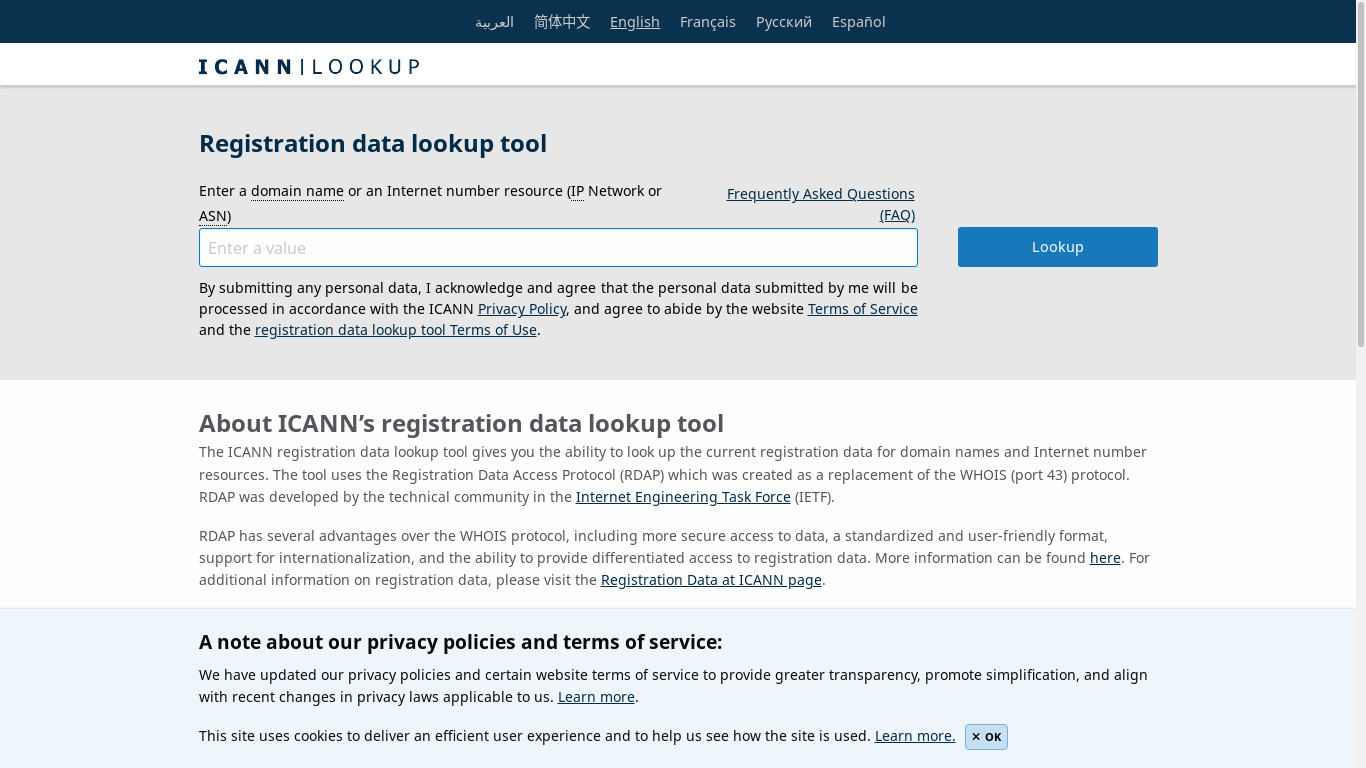The image size is (1366, 768).
Task: Dismiss cookie notice with the OK button
Action: (986, 737)
